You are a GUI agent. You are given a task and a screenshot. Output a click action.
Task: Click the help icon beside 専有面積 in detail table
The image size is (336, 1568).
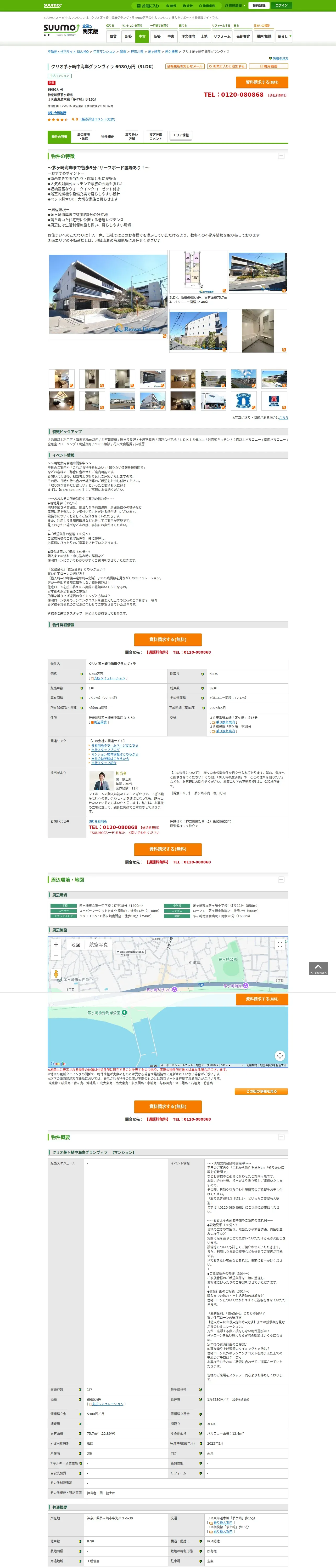82,698
